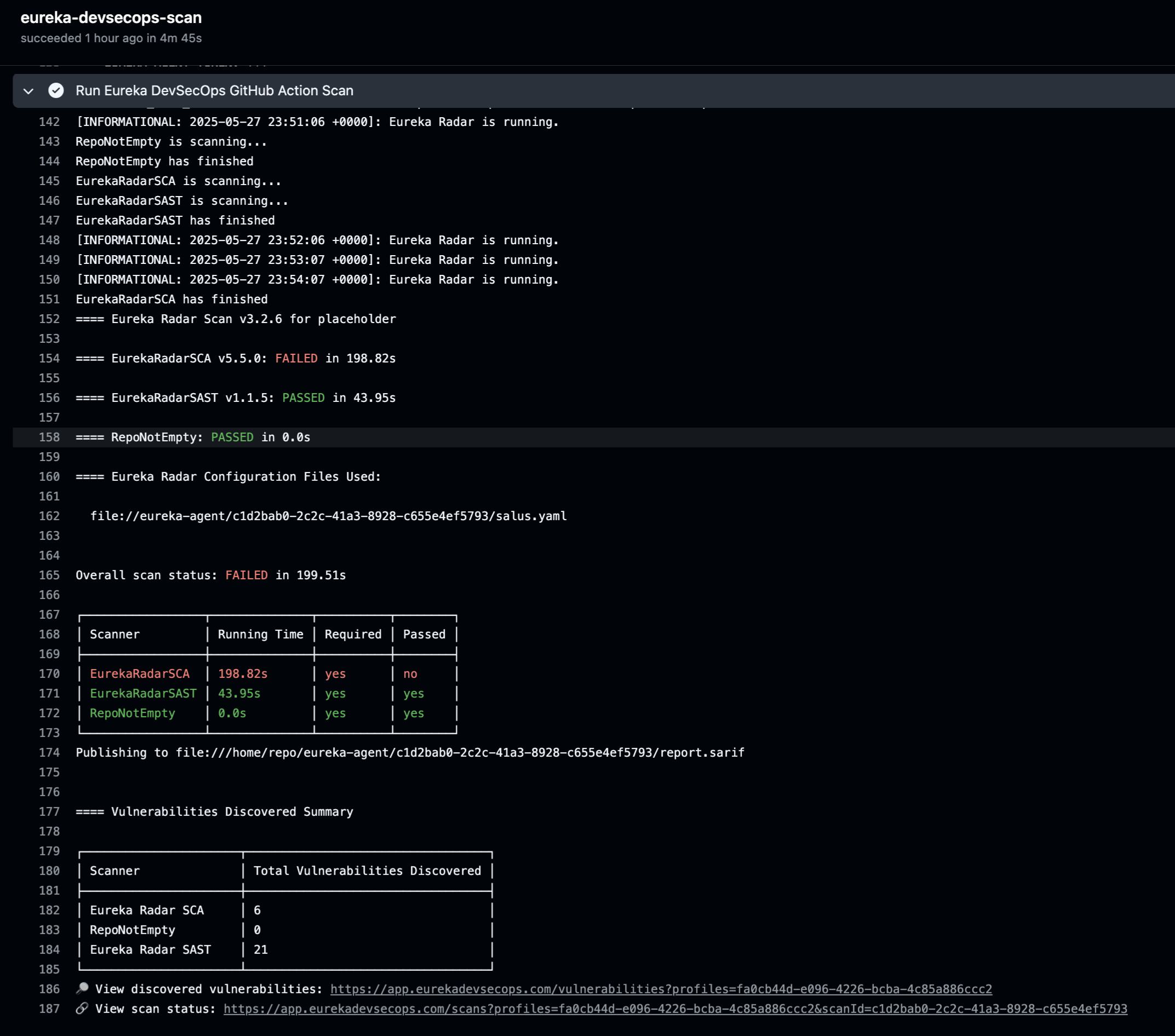Screen dimensions: 1175x1036
Task: Click the PASSED status on RepoNotEmpty line
Action: tap(232, 437)
